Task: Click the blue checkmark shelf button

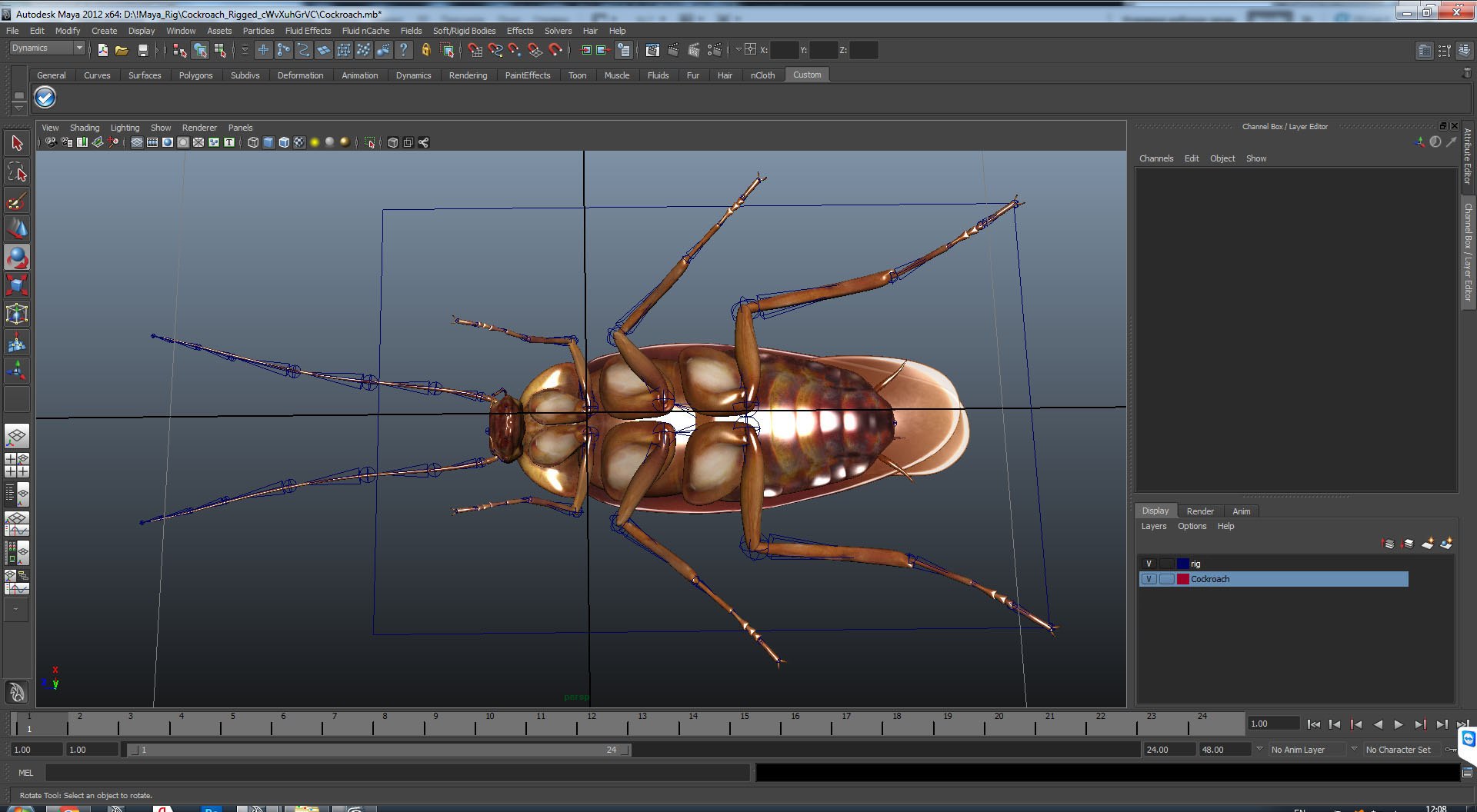Action: (x=45, y=98)
